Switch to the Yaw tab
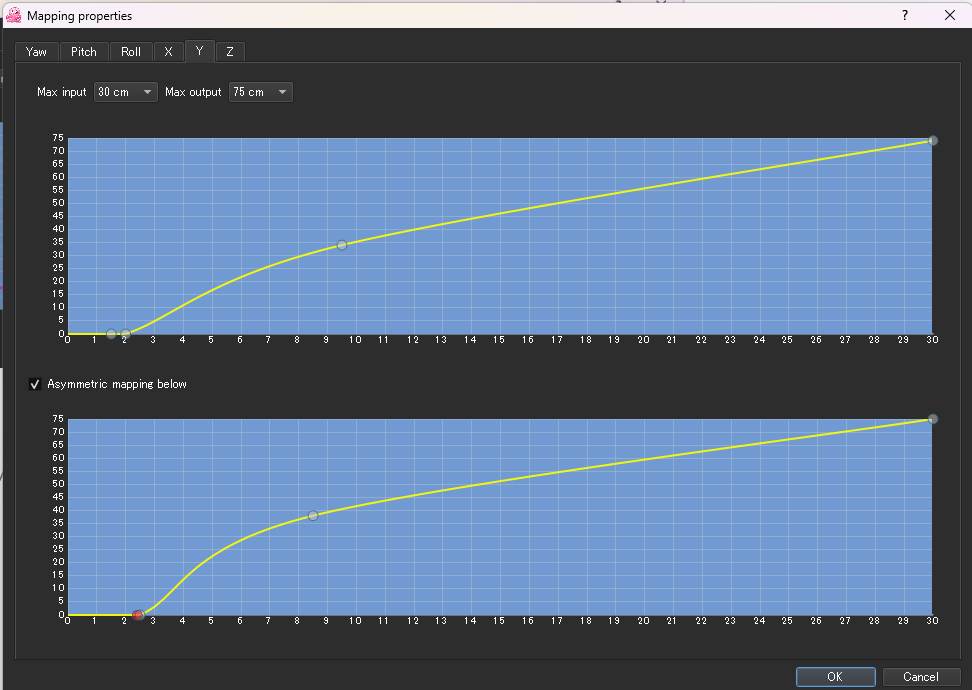Image resolution: width=972 pixels, height=690 pixels. click(36, 52)
